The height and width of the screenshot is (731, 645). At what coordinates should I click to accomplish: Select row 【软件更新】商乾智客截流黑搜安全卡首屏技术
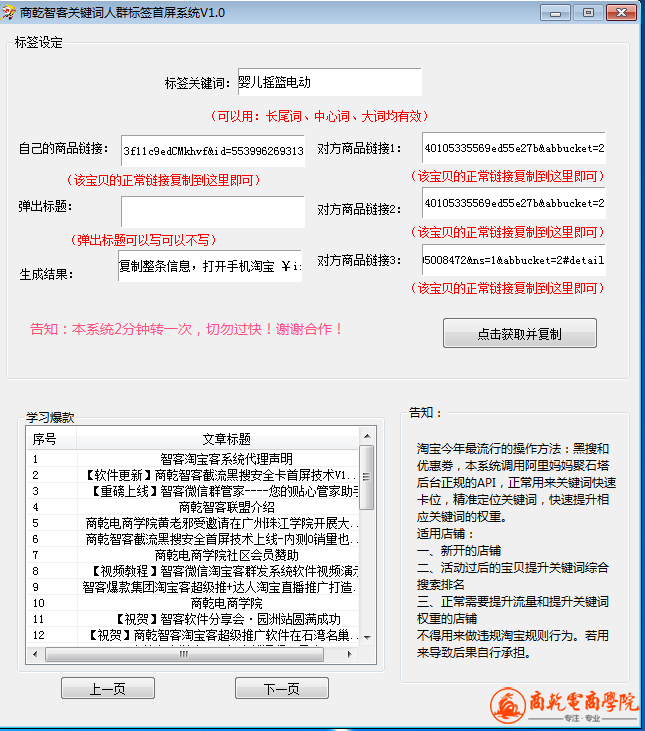tap(193, 475)
